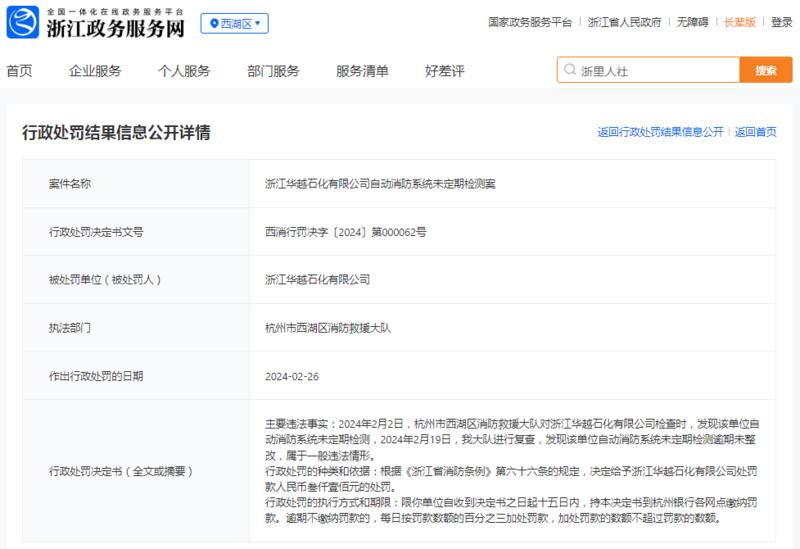Click the 登录 login link
Image resolution: width=800 pixels, height=549 pixels.
(781, 22)
